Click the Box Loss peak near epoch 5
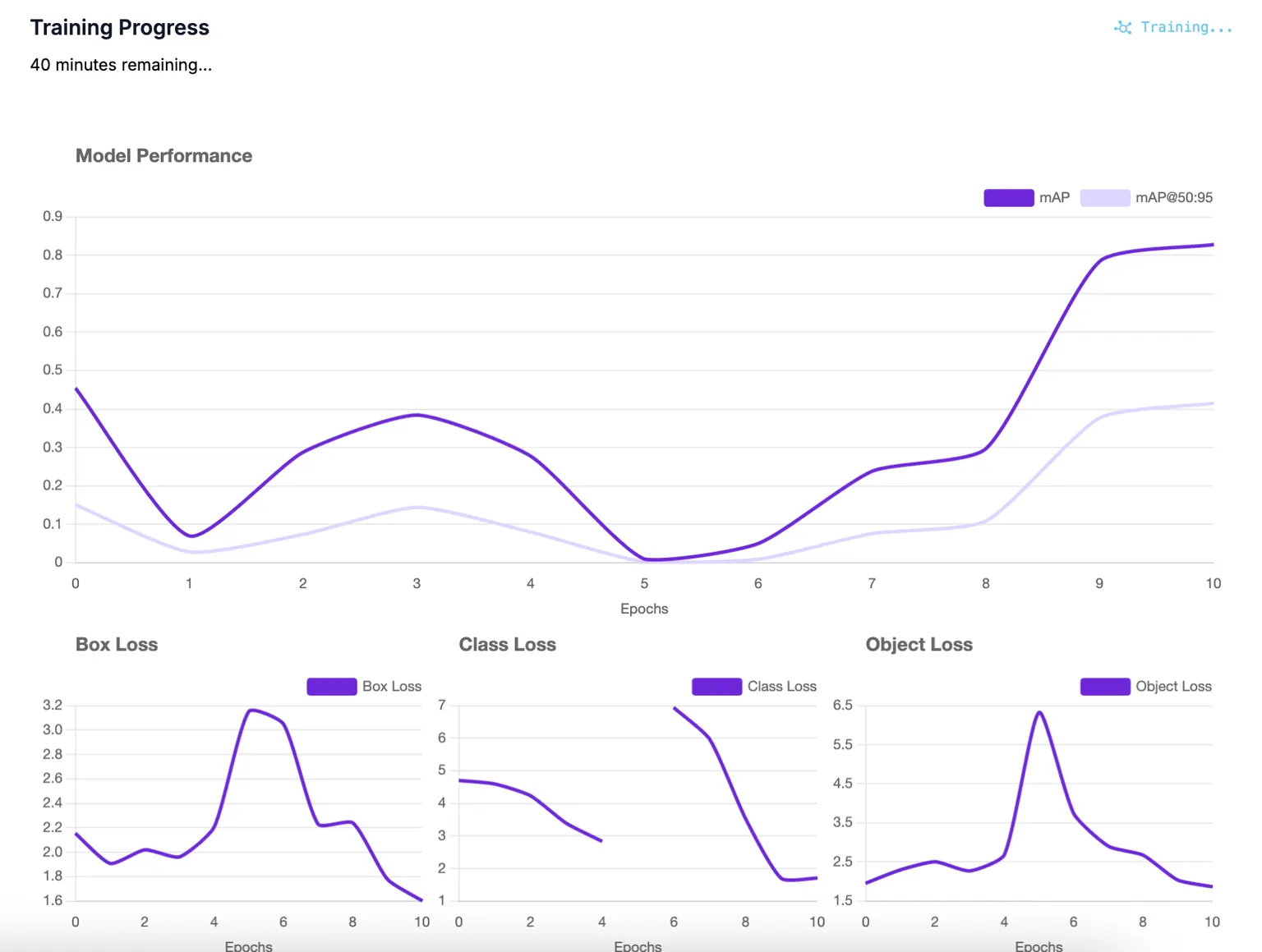The height and width of the screenshot is (952, 1262). click(251, 710)
